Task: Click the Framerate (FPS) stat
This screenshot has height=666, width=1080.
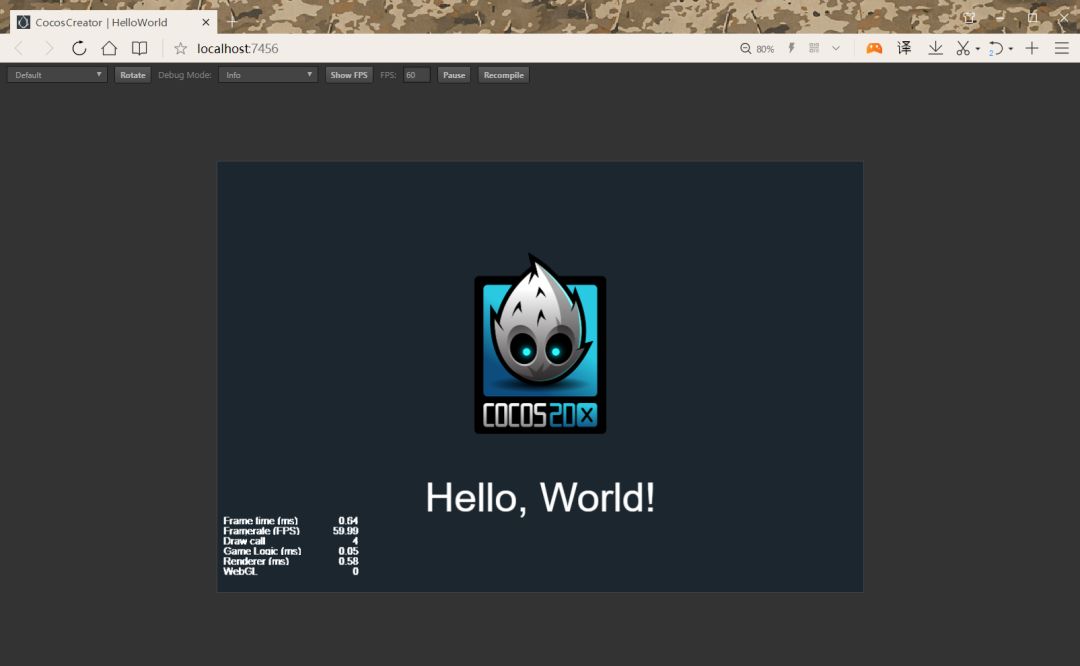Action: coord(291,531)
